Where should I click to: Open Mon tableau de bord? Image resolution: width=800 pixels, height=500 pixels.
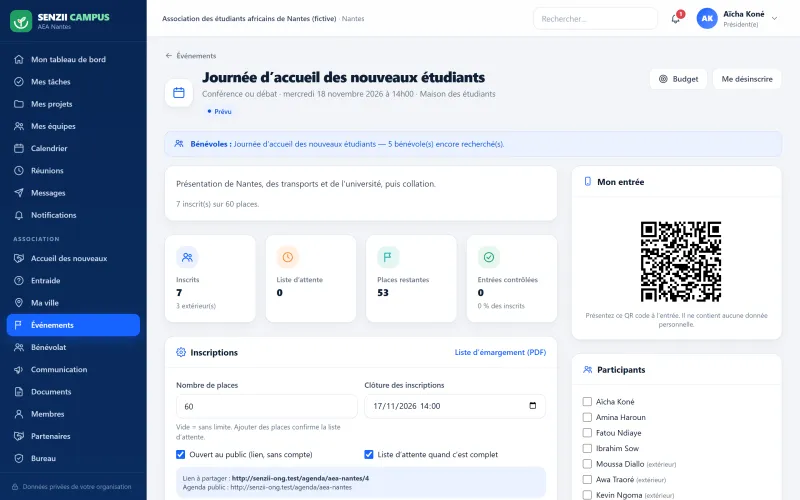pos(73,59)
